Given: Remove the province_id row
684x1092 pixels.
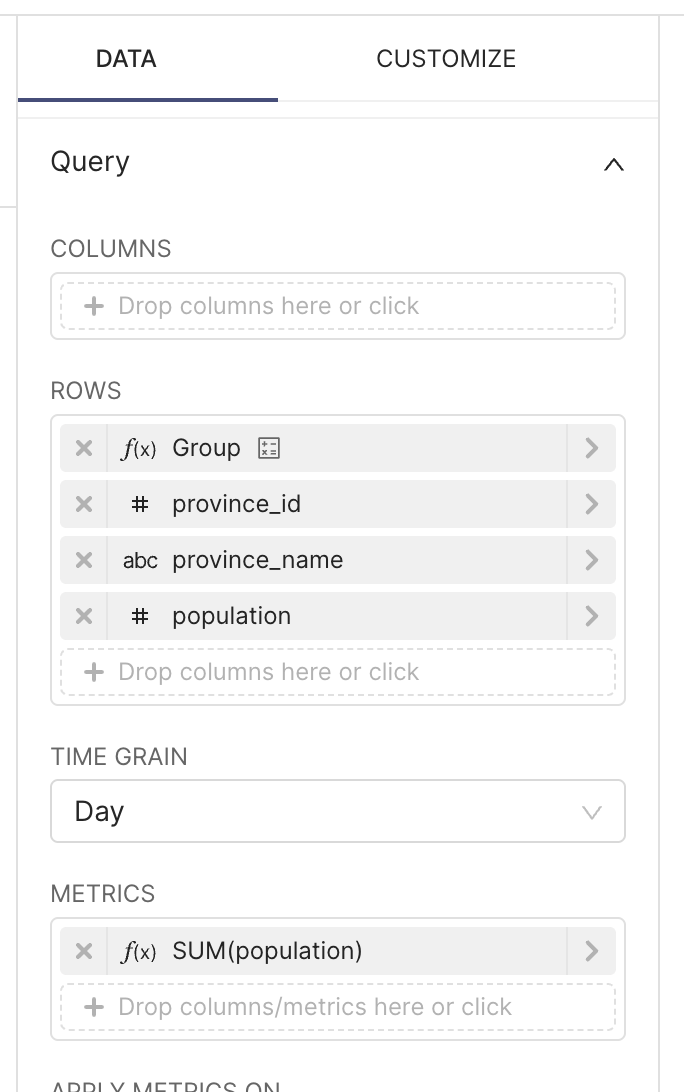Looking at the screenshot, I should point(83,504).
